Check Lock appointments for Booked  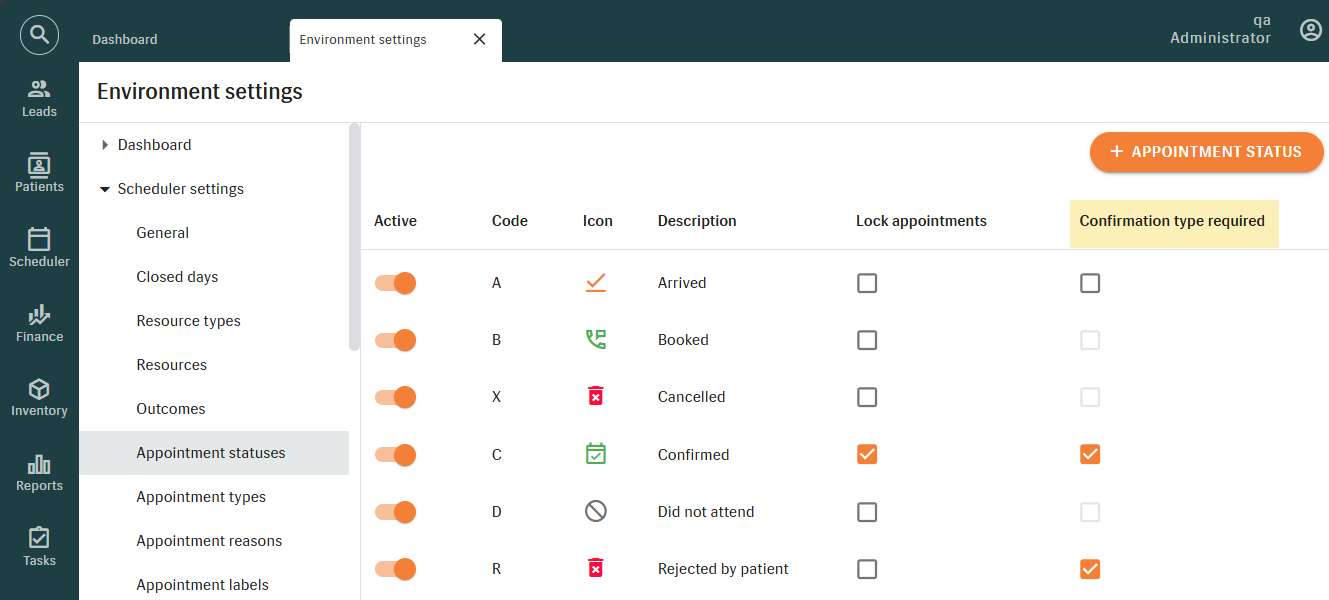click(x=867, y=340)
